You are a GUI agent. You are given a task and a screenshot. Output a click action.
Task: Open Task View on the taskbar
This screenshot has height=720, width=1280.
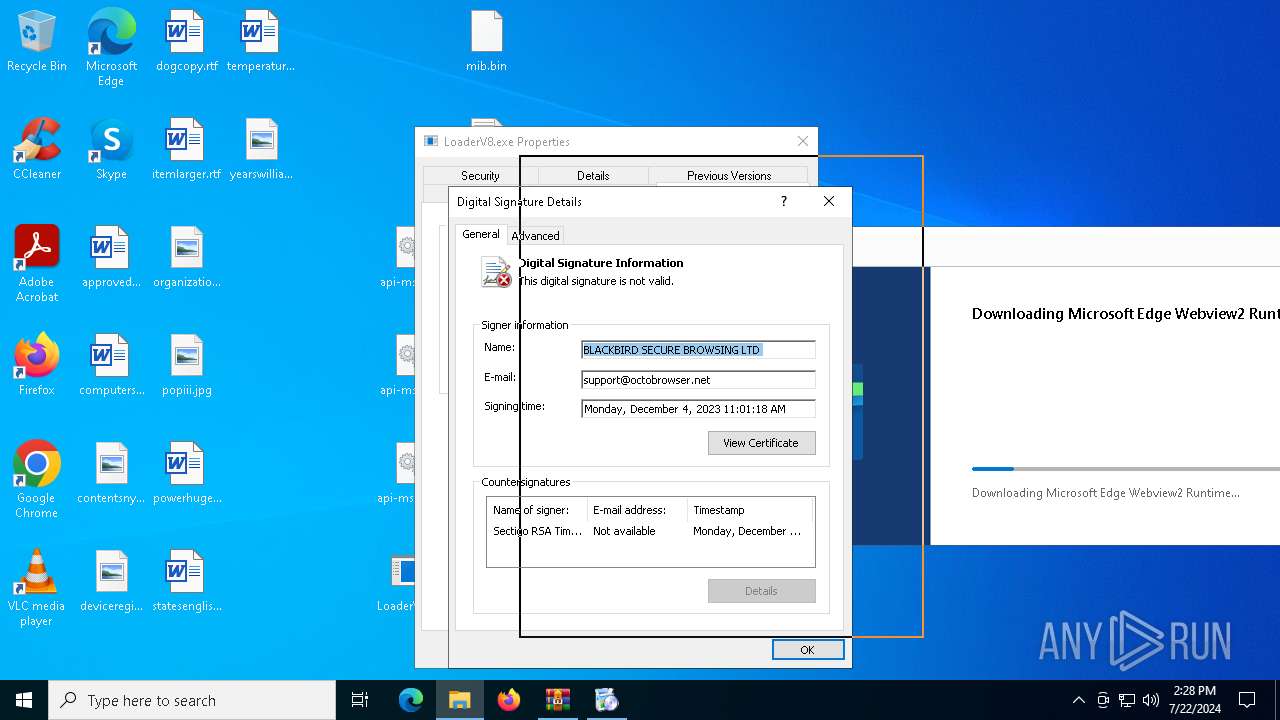point(360,700)
